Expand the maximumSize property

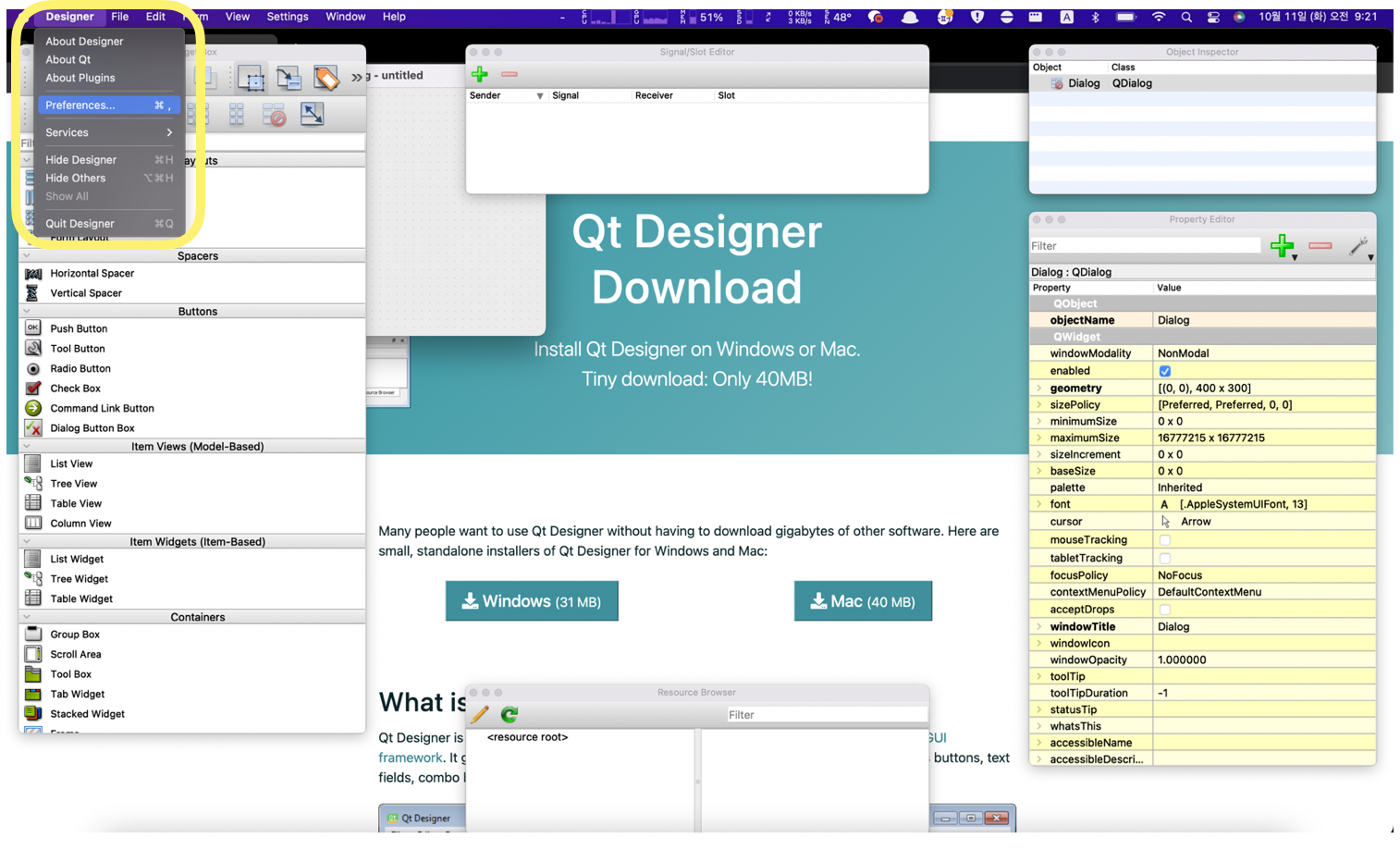[x=1038, y=438]
